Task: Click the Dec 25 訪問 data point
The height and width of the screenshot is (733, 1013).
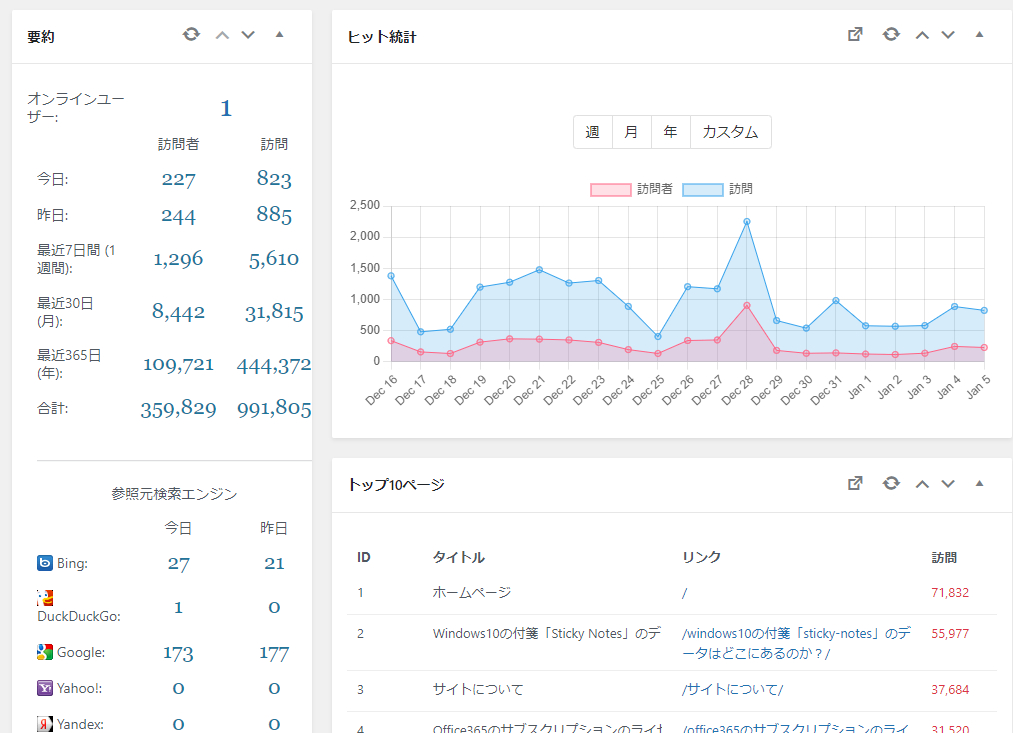Action: coord(658,336)
